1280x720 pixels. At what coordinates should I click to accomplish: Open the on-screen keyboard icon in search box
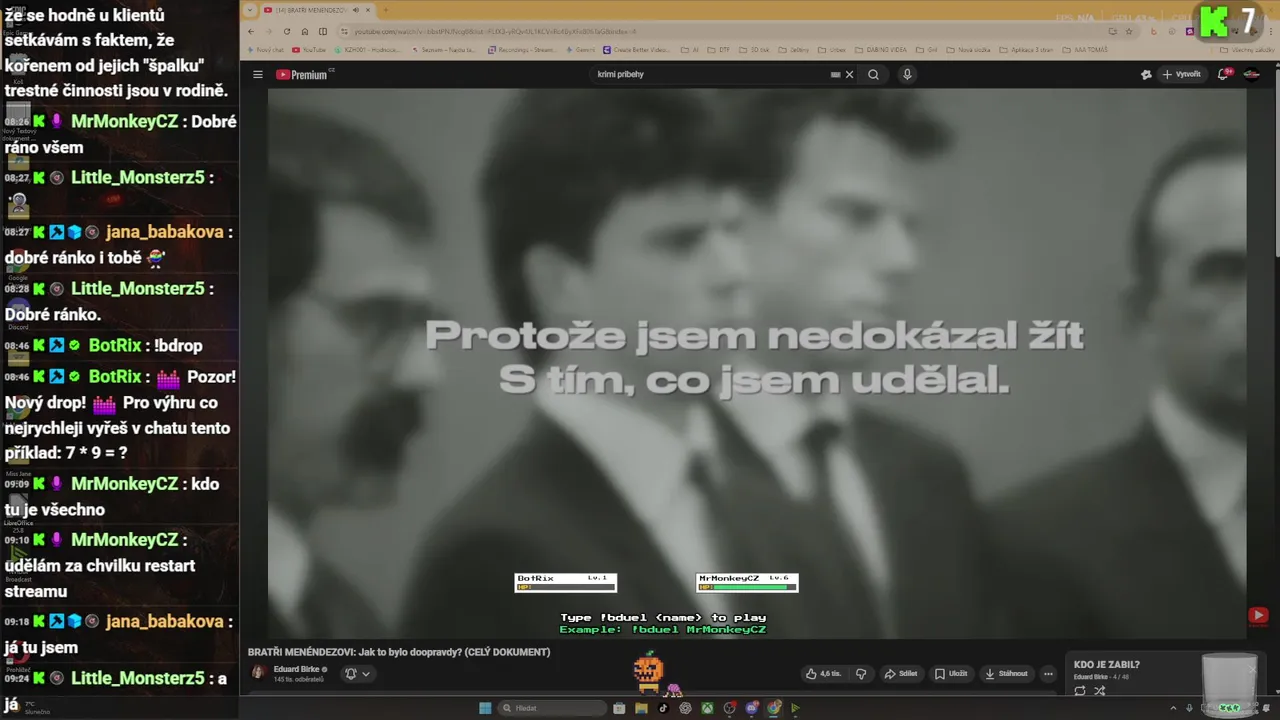(x=835, y=74)
